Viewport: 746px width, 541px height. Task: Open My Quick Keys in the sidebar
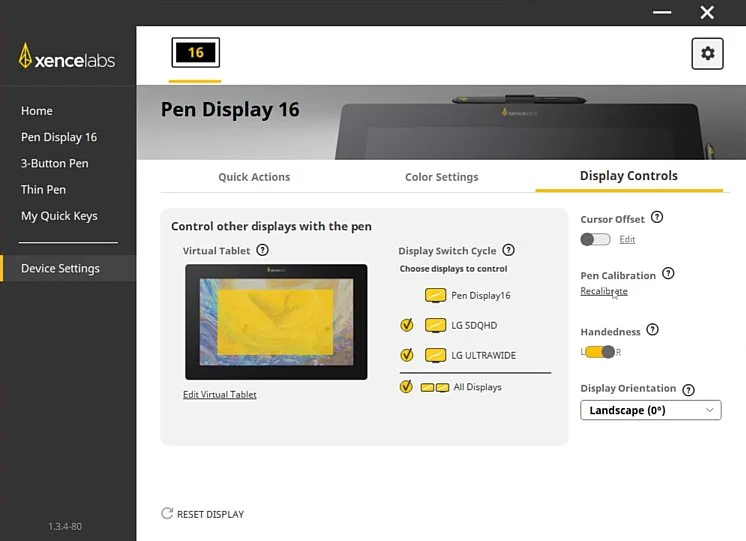59,216
